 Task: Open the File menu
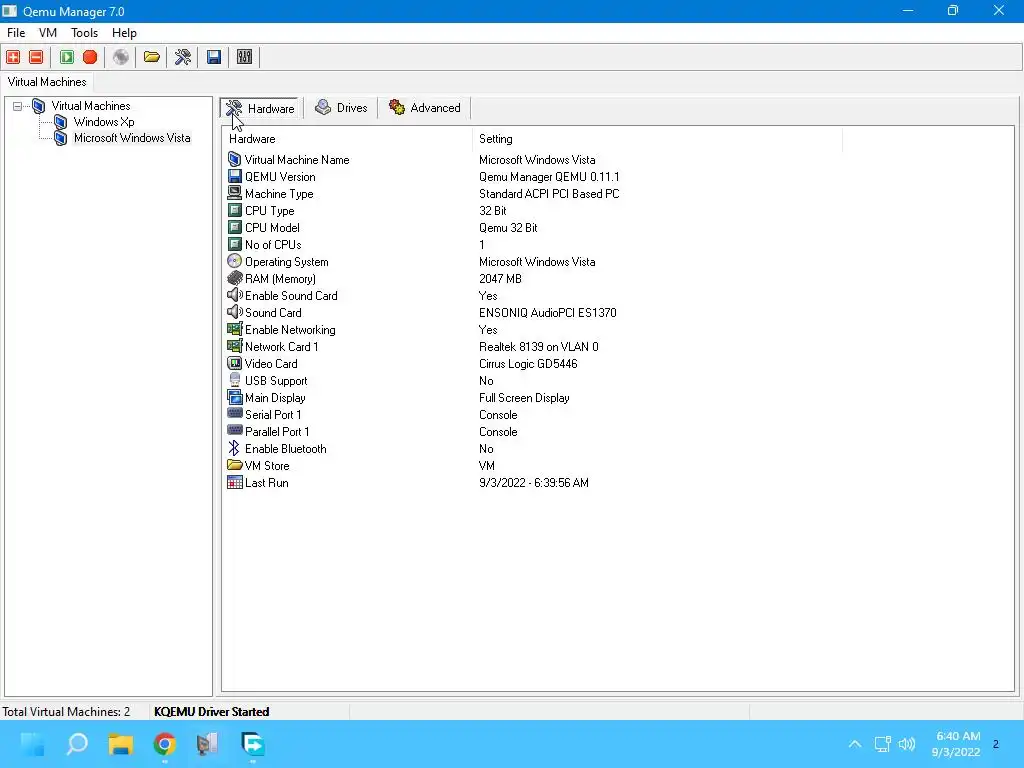click(x=16, y=33)
